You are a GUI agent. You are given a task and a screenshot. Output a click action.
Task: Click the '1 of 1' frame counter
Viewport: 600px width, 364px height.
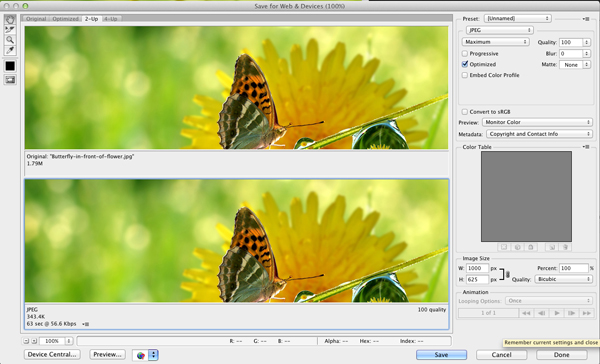(488, 313)
